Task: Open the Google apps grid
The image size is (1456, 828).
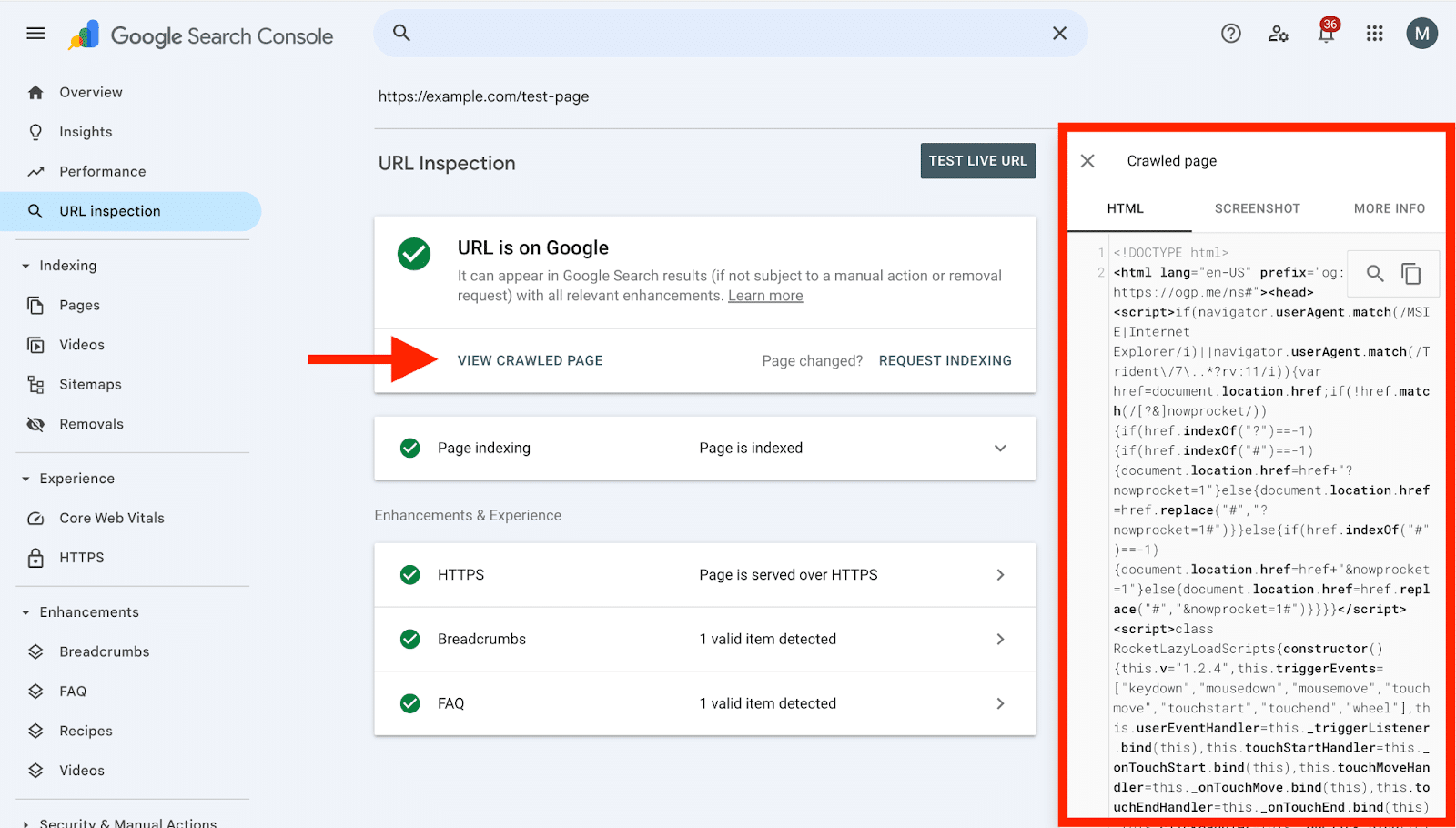Action: pos(1374,34)
